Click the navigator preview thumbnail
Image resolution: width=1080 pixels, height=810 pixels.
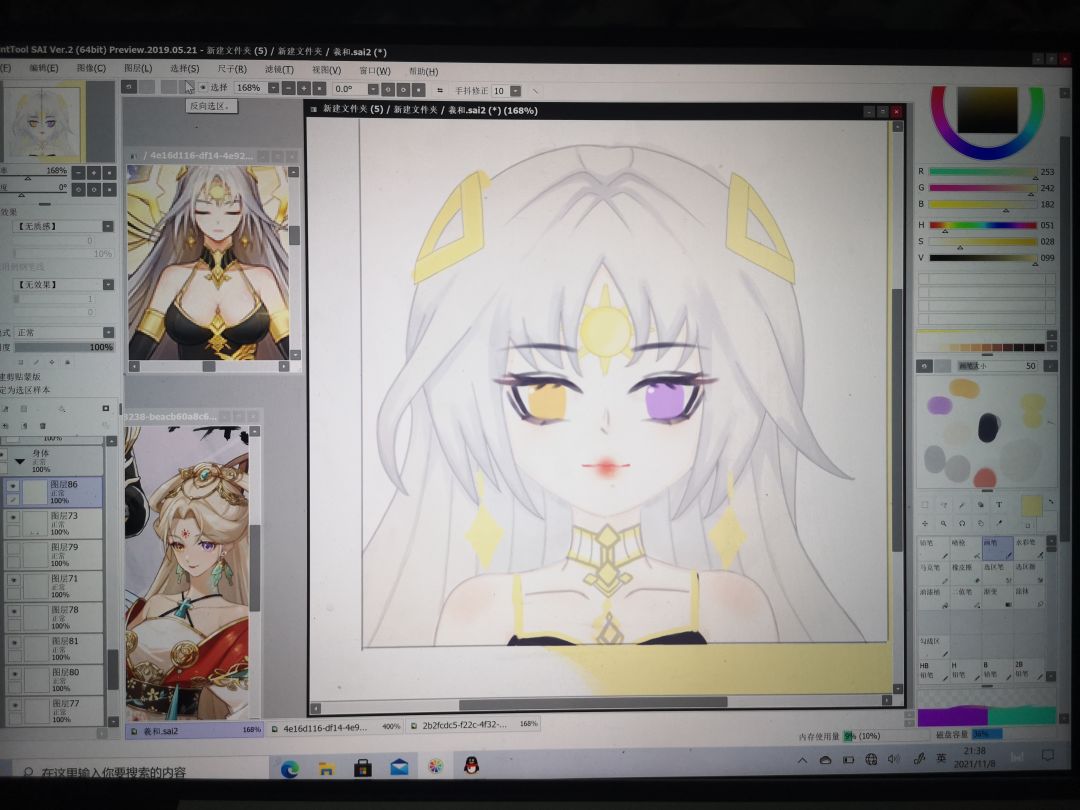[x=43, y=123]
